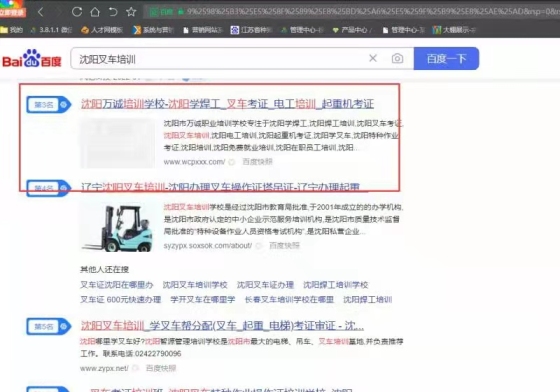Click the 第3名 rank badge

pos(49,105)
